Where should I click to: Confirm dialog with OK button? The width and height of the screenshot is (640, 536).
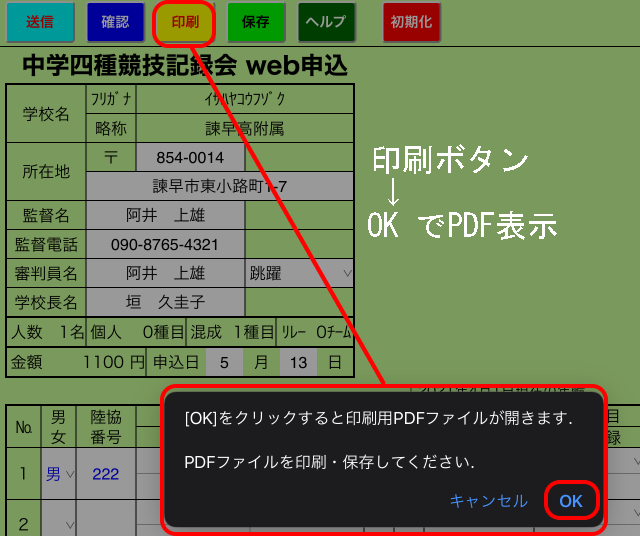[571, 501]
